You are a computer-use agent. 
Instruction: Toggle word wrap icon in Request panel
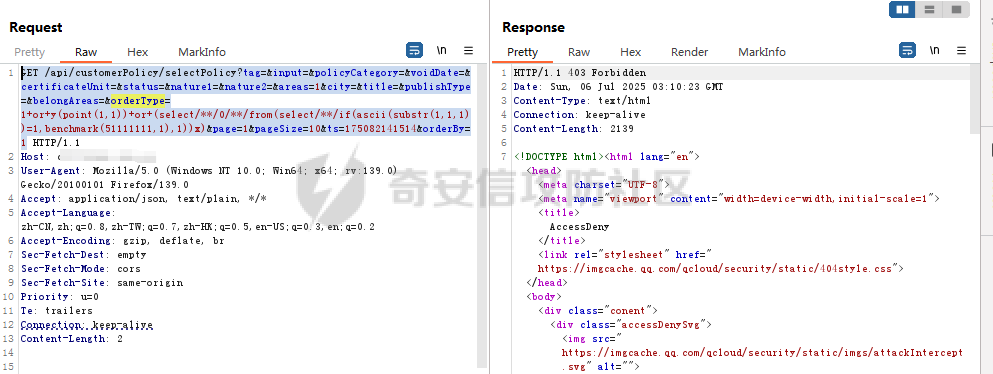coord(414,50)
